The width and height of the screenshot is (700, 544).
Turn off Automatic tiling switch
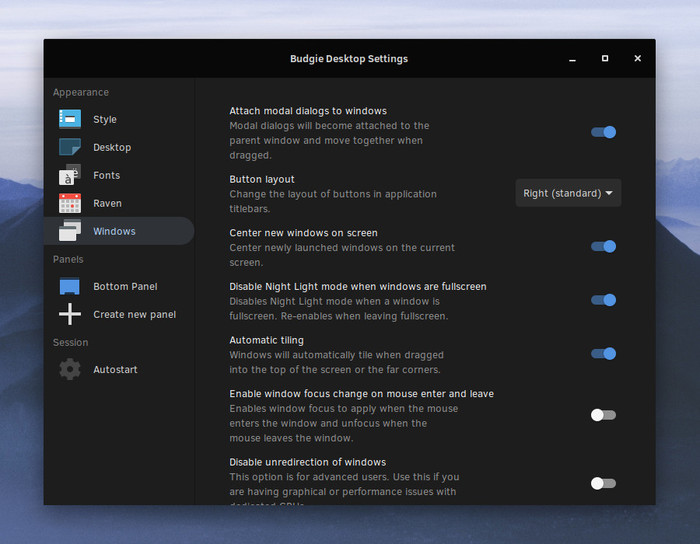(603, 353)
